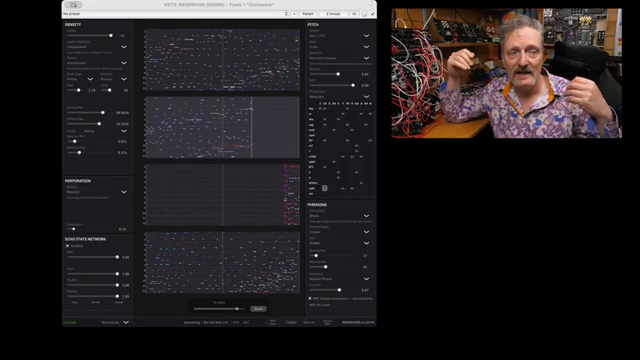Image resolution: width=640 pixels, height=360 pixels.
Task: Open the Direction dropdown in Density
Action: pos(113,79)
